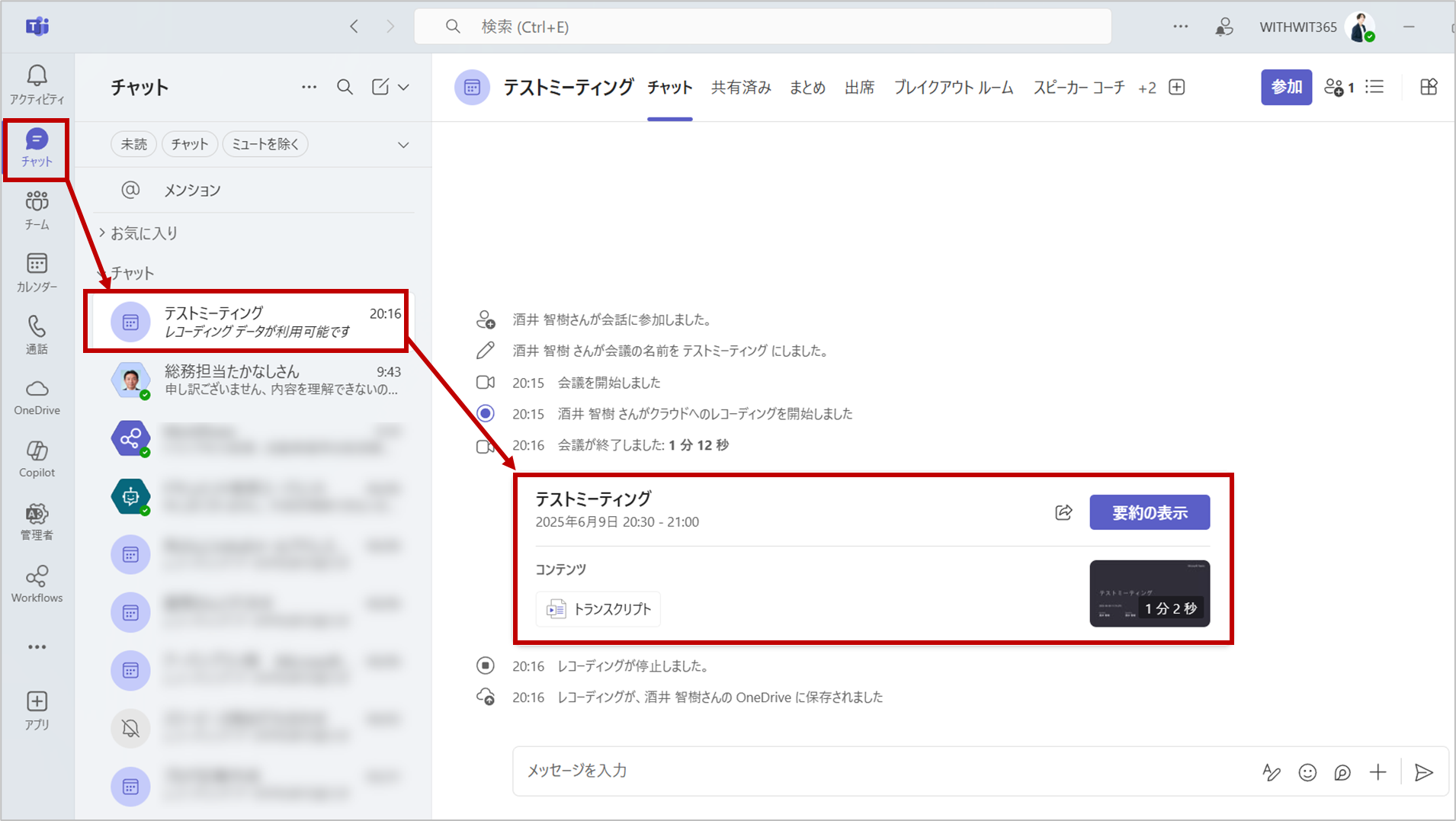Open the アクティビティ panel
The image size is (1456, 821).
click(x=36, y=84)
